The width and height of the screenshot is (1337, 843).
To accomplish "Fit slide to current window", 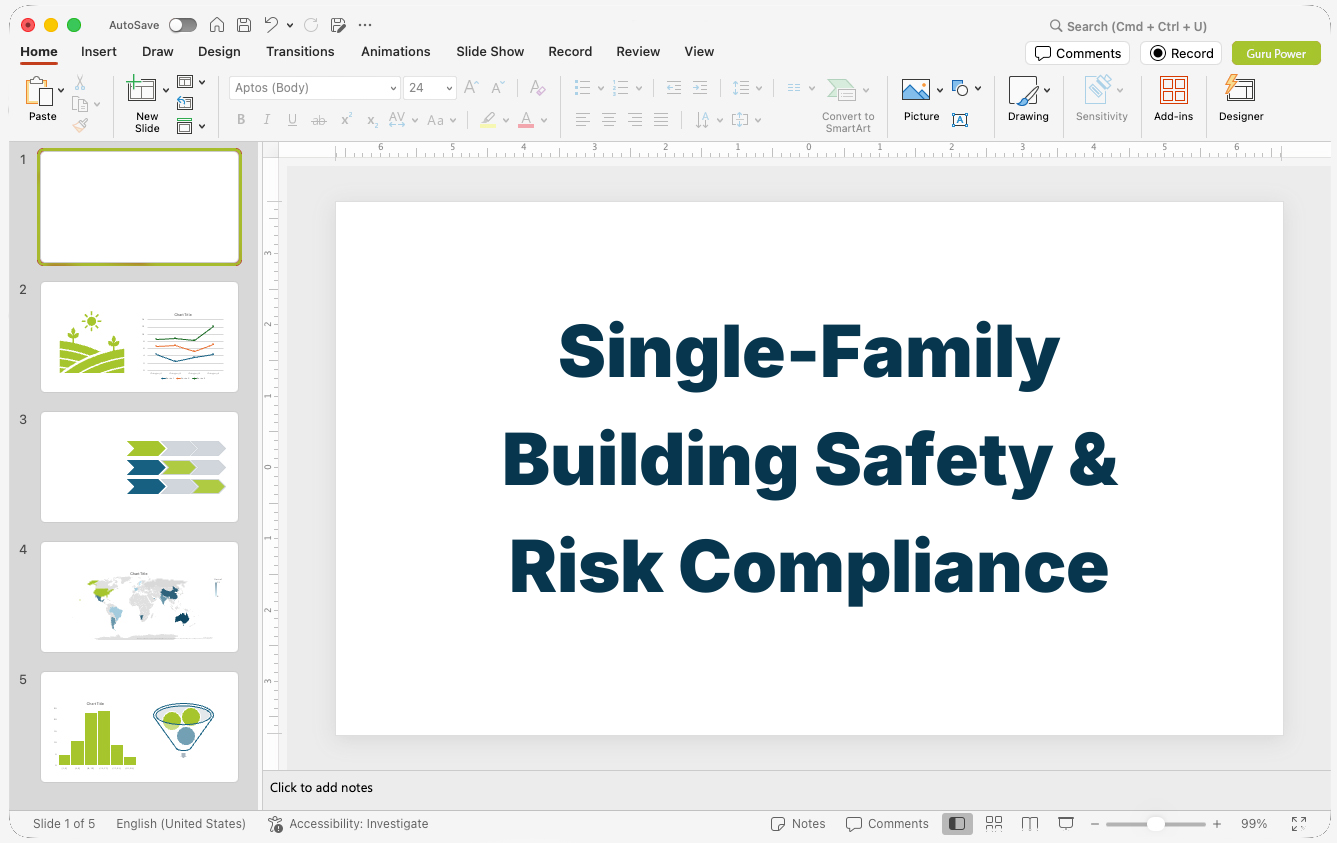I will (x=1299, y=824).
